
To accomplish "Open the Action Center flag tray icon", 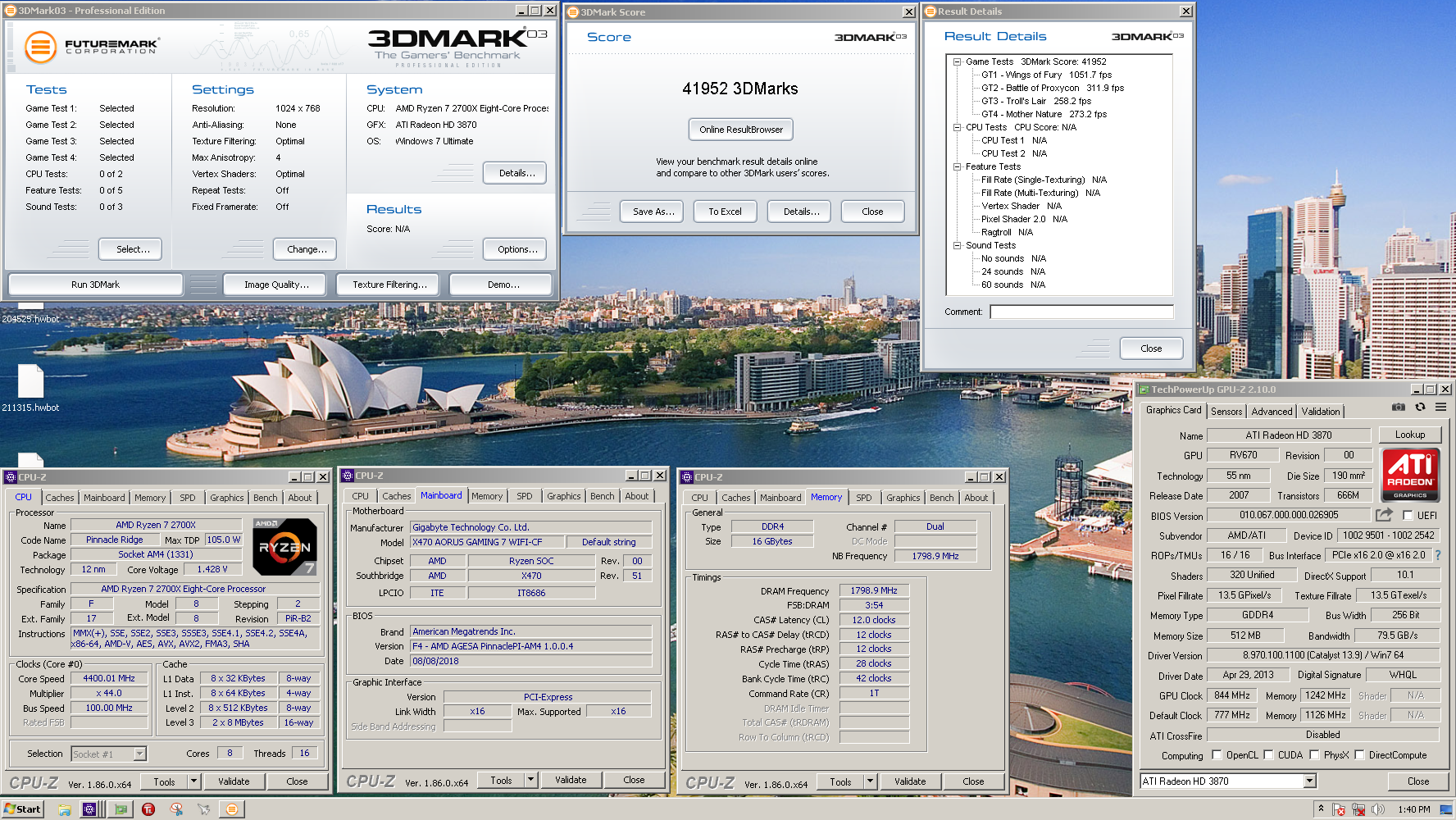I will point(1340,809).
